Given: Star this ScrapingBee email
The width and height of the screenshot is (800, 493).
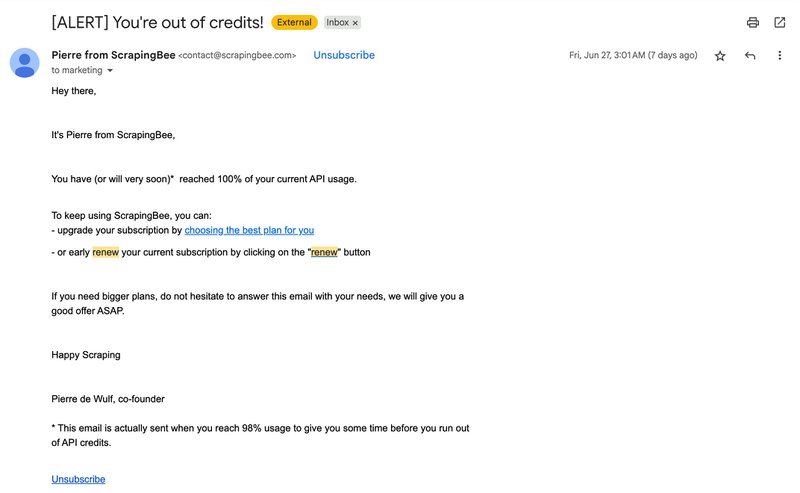Looking at the screenshot, I should [x=720, y=56].
